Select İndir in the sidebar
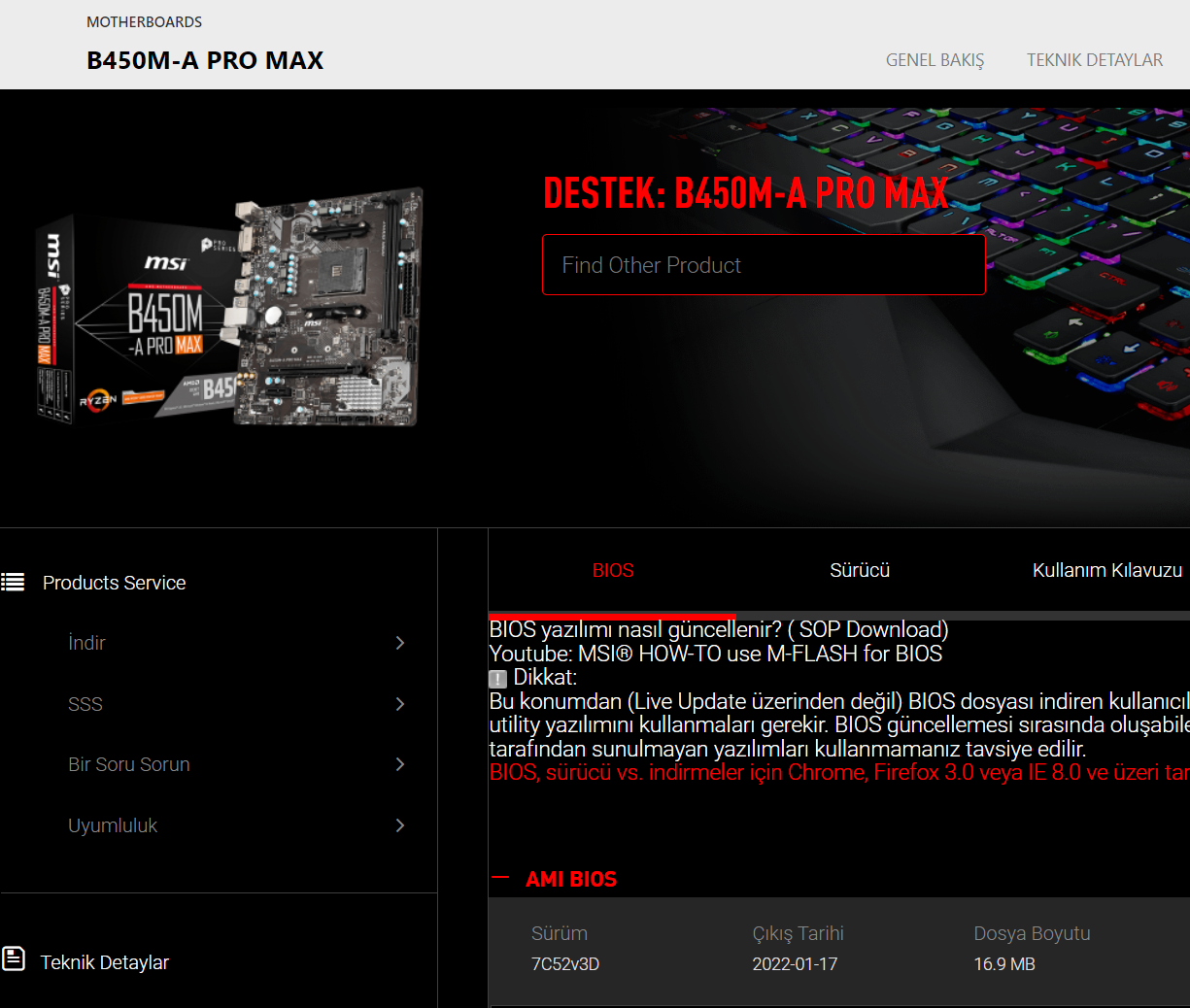Viewport: 1190px width, 1008px height. [86, 643]
